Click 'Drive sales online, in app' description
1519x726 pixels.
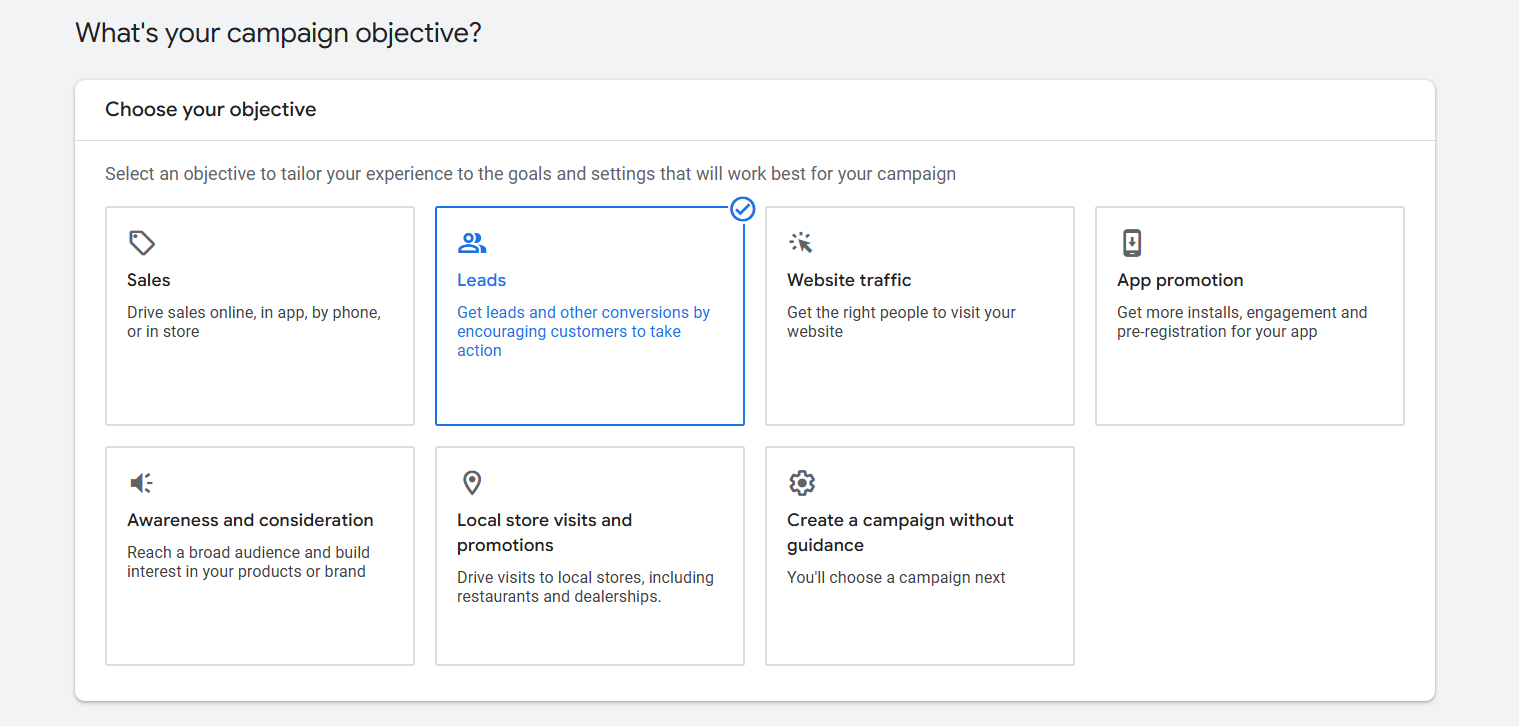point(253,322)
